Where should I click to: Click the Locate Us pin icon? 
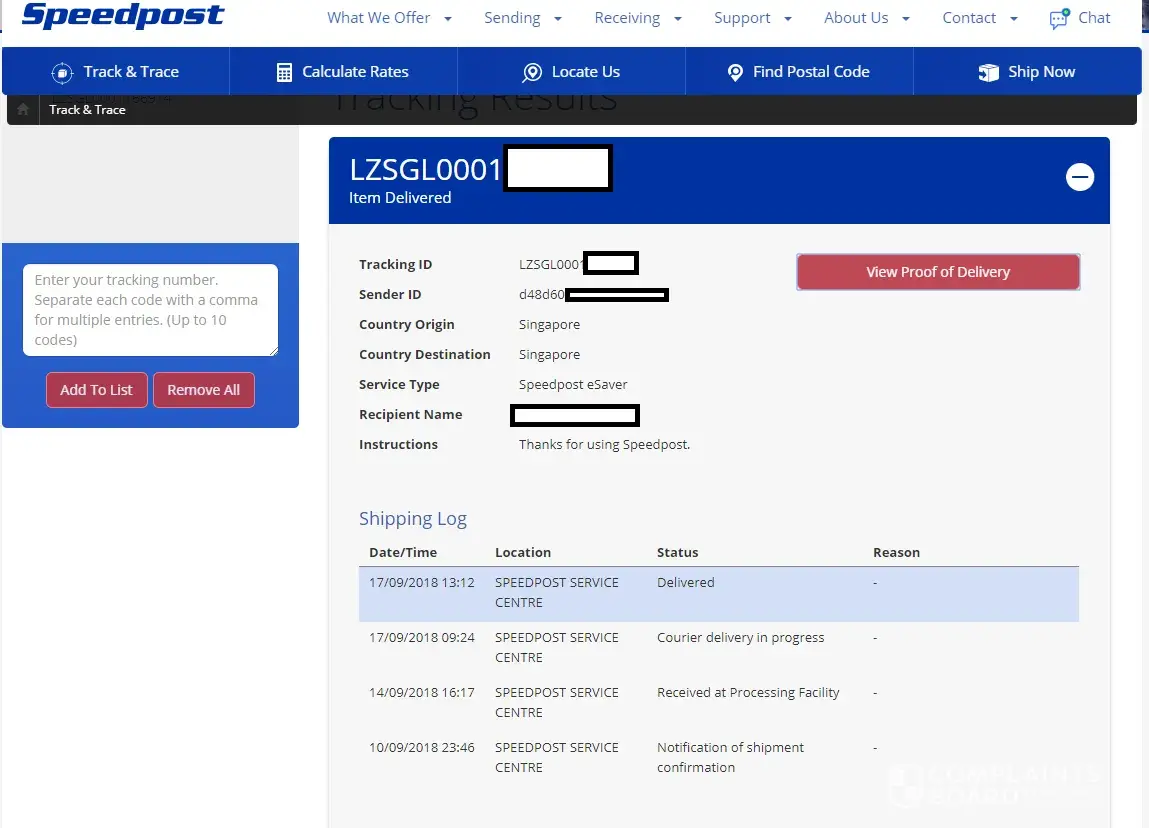532,72
